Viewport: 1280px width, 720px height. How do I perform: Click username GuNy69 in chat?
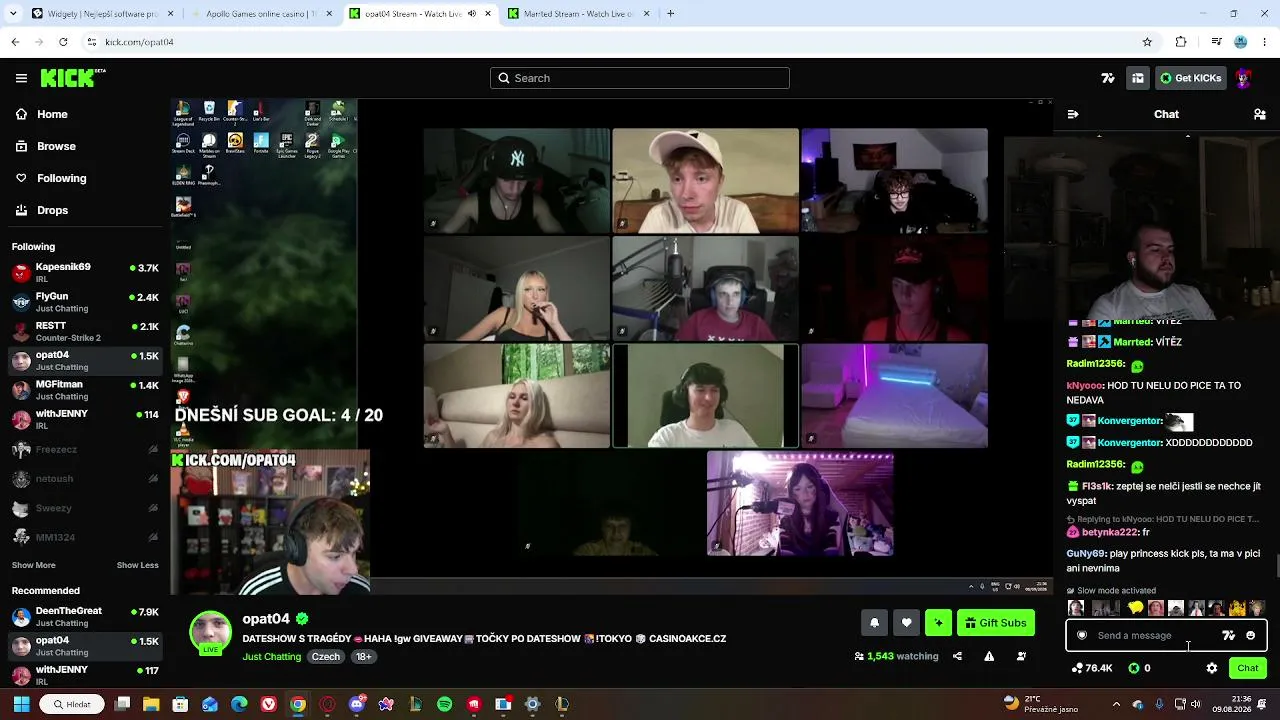pyautogui.click(x=1085, y=553)
